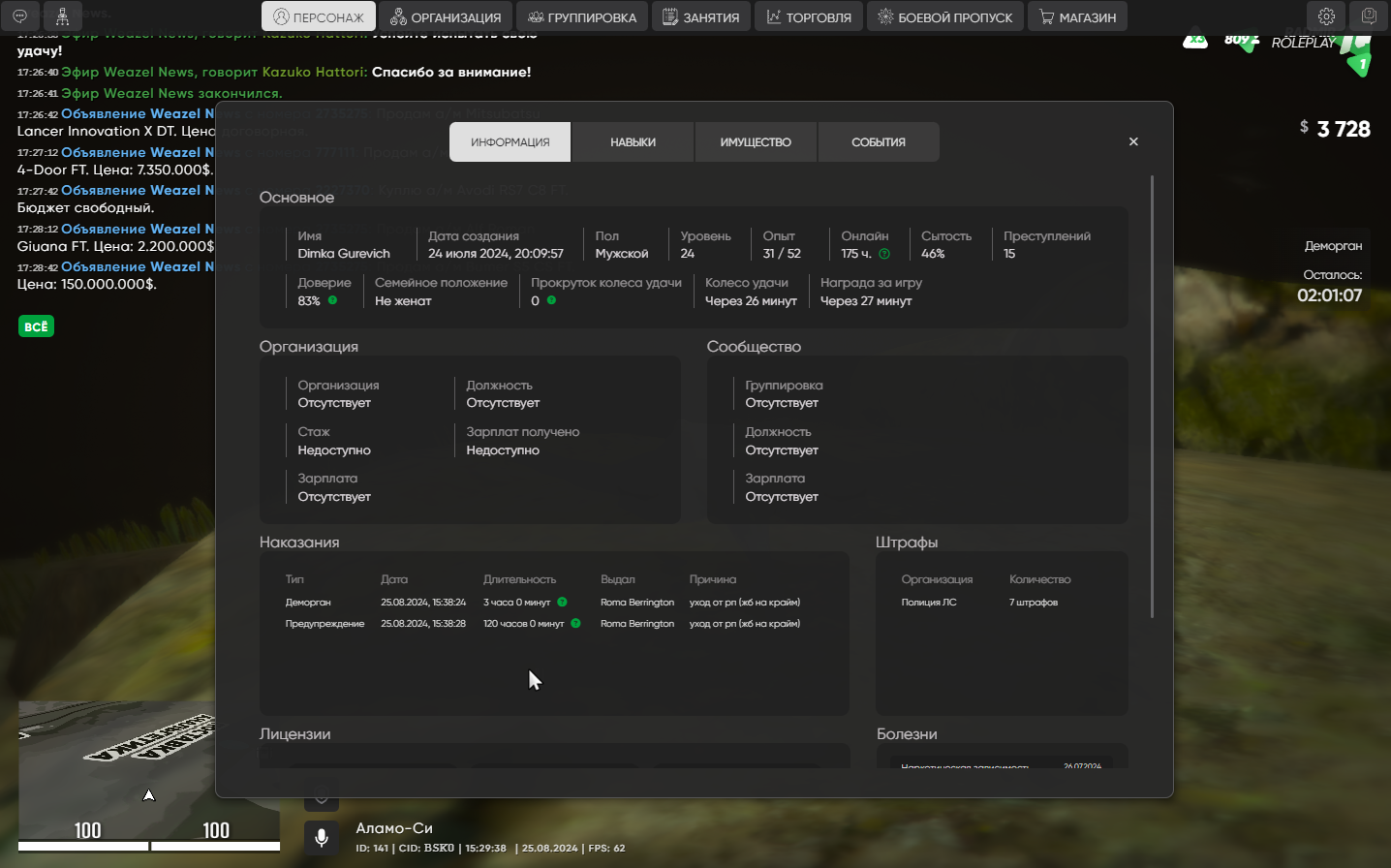Click the Стаж value Недоступно
This screenshot has width=1391, height=868.
(334, 450)
